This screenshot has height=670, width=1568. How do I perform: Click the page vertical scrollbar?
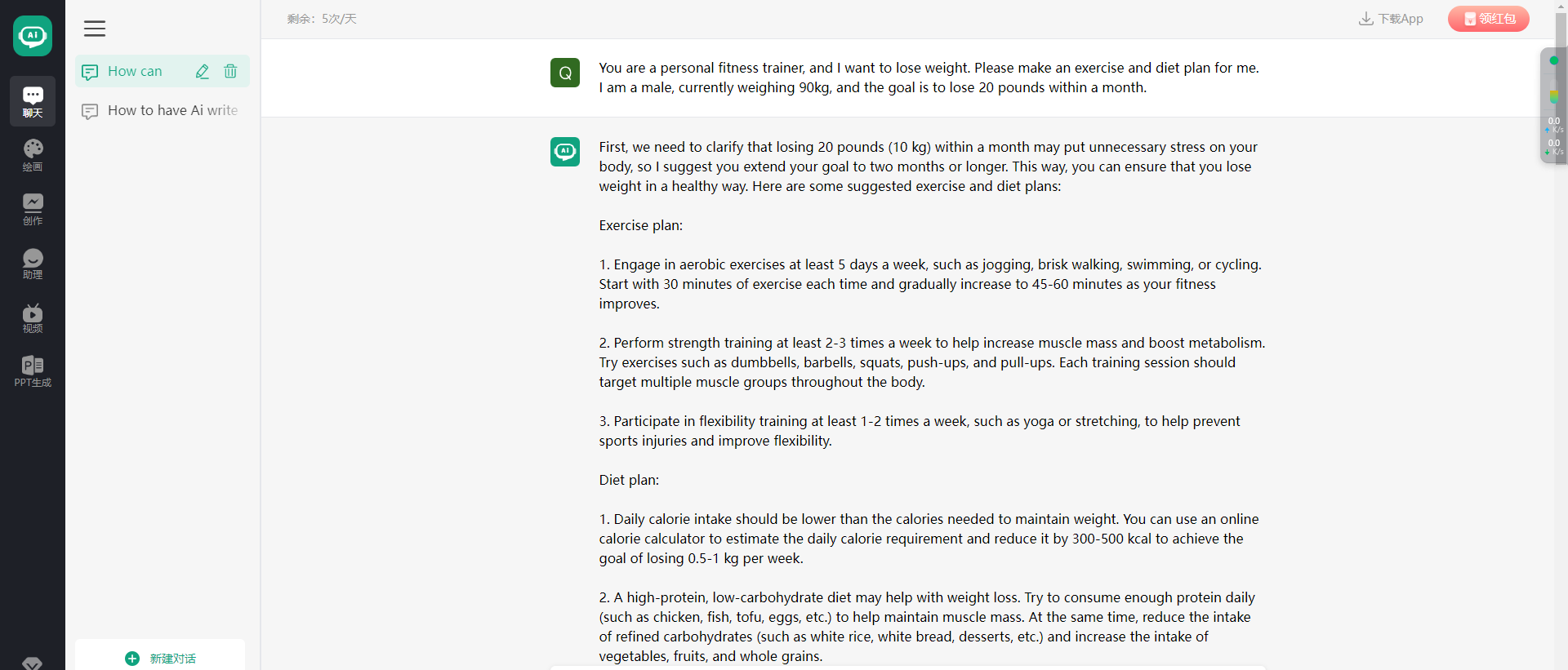click(1561, 335)
